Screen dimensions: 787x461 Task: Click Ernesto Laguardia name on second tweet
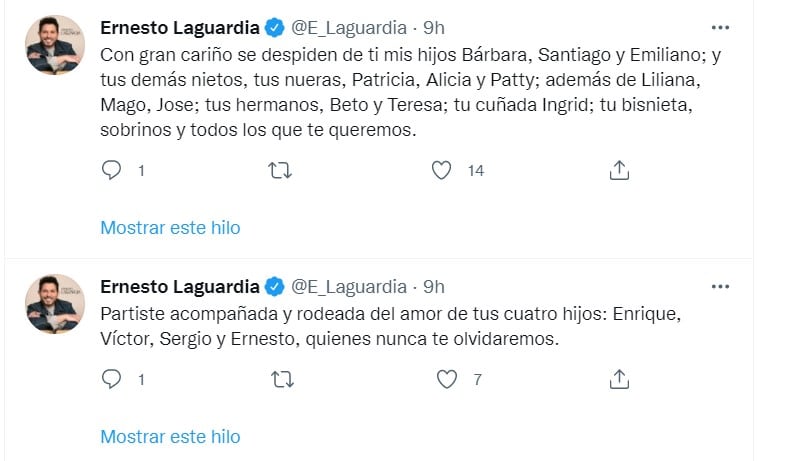[180, 287]
